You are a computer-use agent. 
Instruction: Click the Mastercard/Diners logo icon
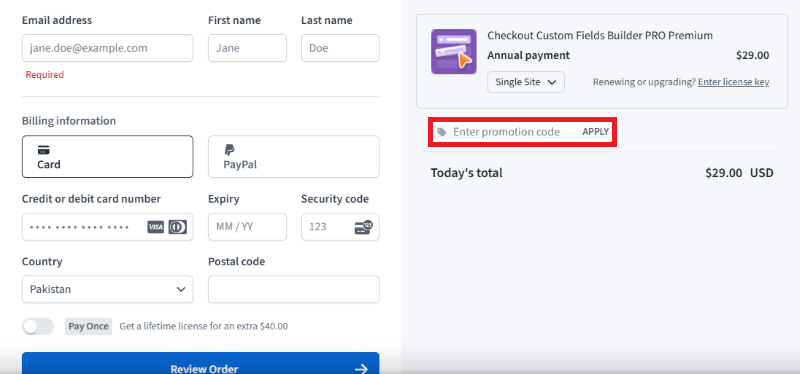(x=178, y=227)
